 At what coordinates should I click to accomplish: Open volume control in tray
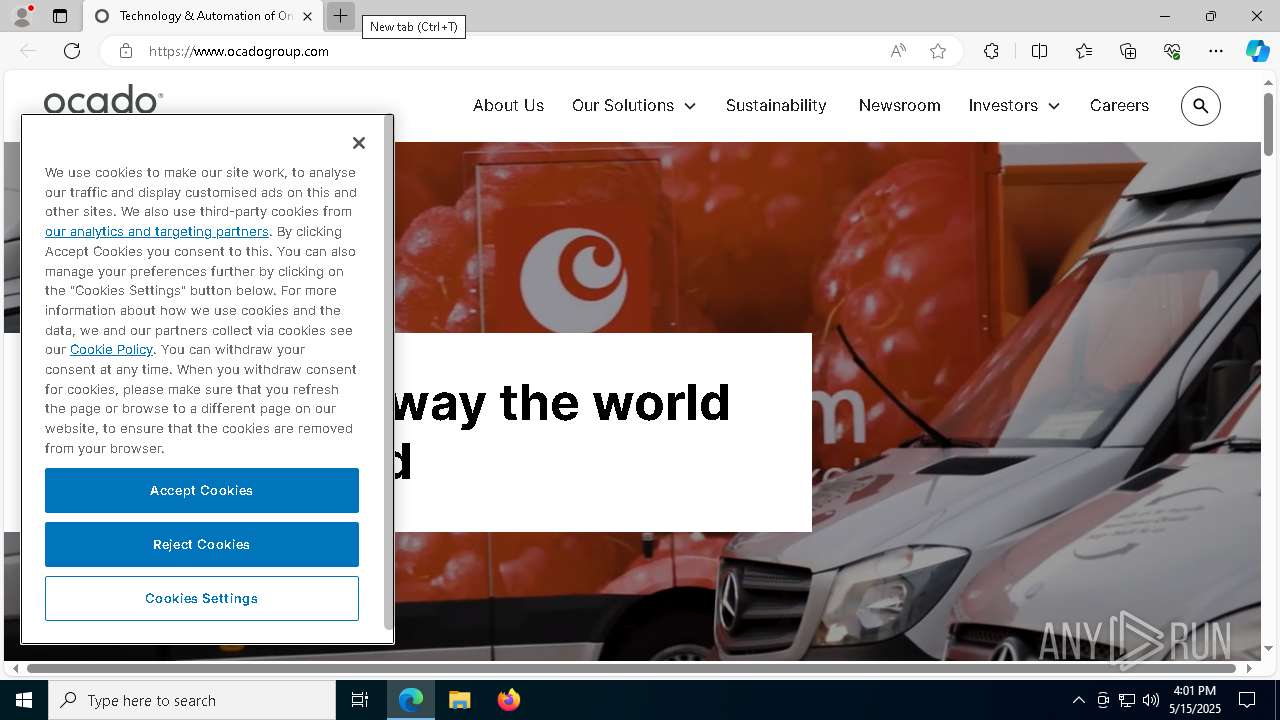pos(1150,700)
